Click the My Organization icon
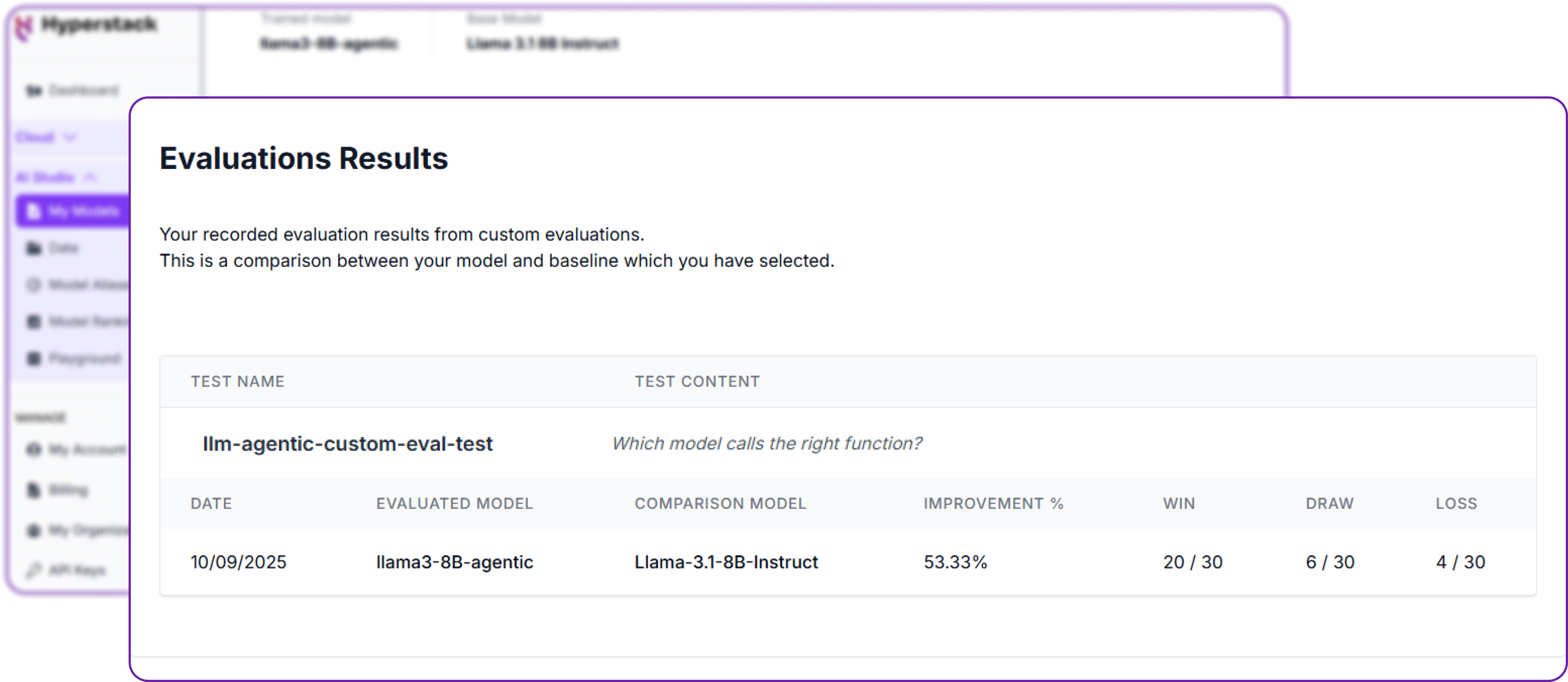This screenshot has width=1568, height=682. point(34,530)
